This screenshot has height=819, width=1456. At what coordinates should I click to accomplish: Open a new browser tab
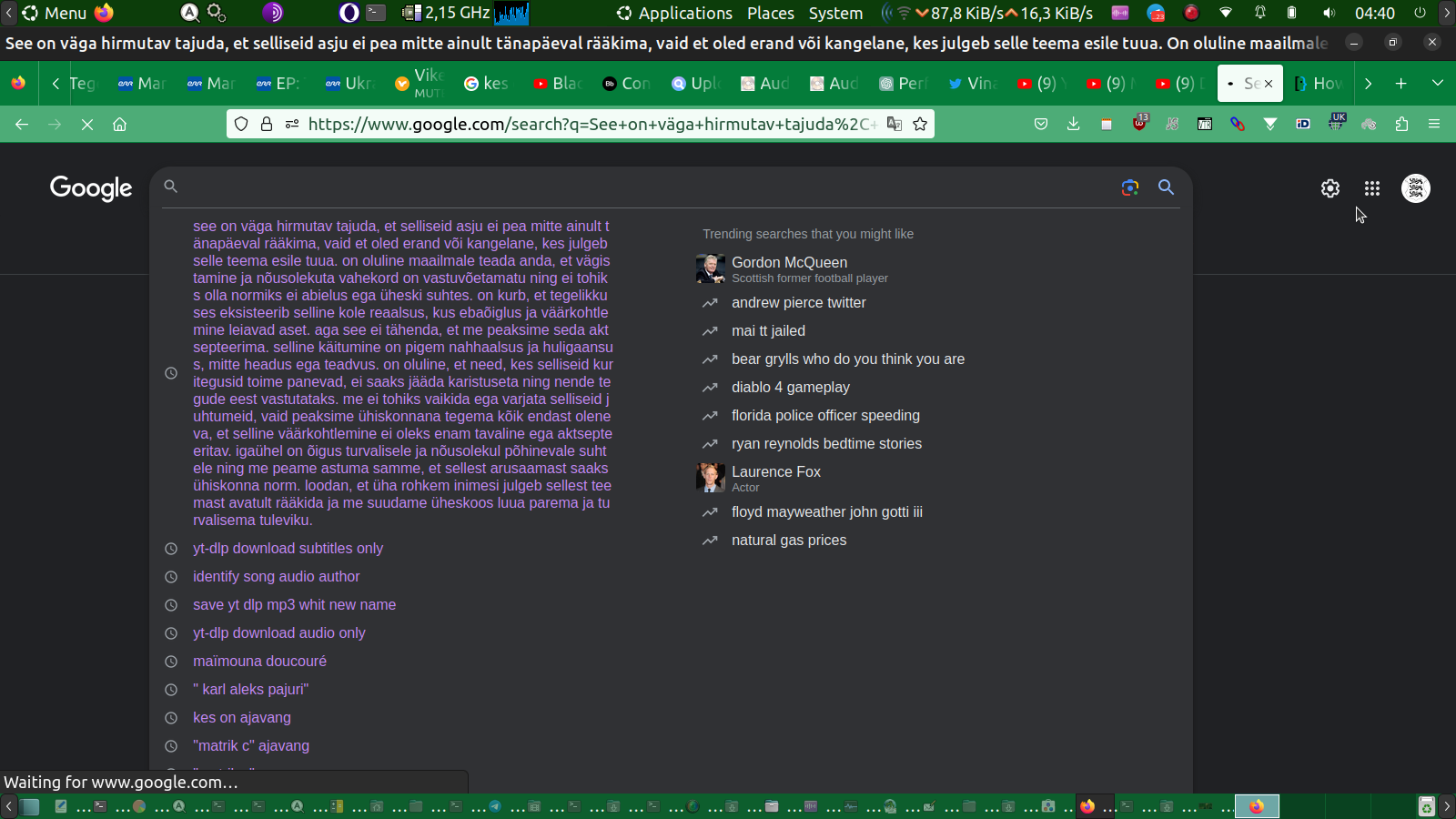click(1401, 84)
